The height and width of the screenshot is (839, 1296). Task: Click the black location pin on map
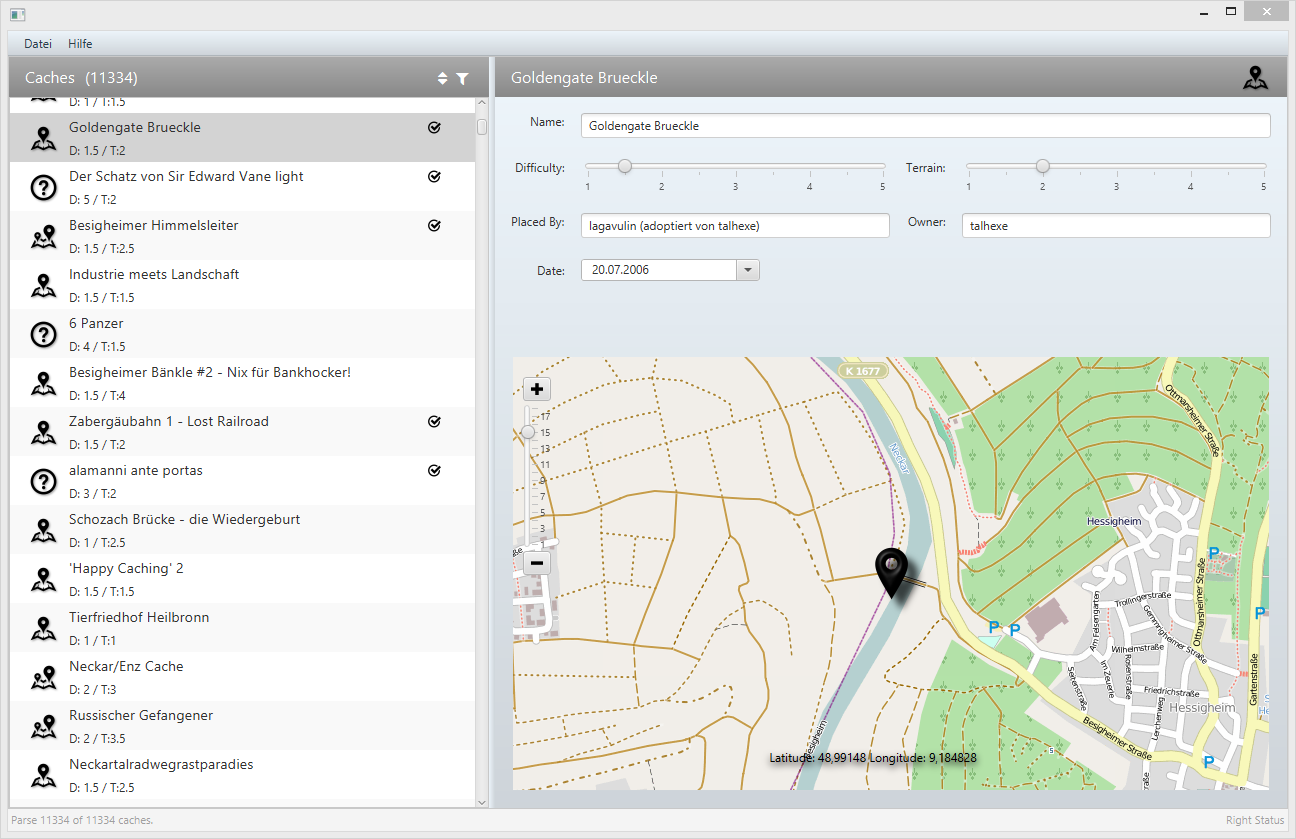pyautogui.click(x=891, y=572)
